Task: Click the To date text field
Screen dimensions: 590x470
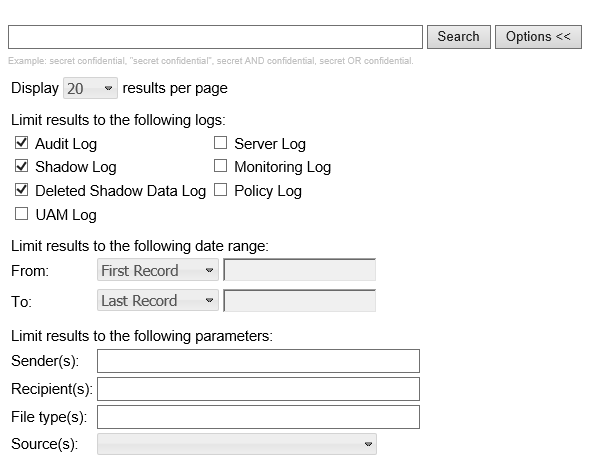Action: click(300, 300)
